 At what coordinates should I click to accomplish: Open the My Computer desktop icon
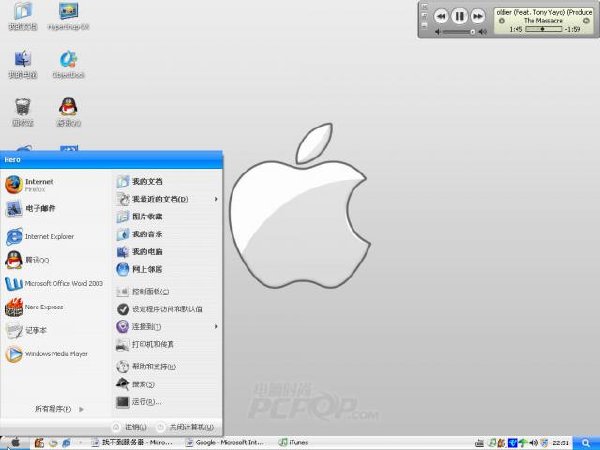pos(23,63)
